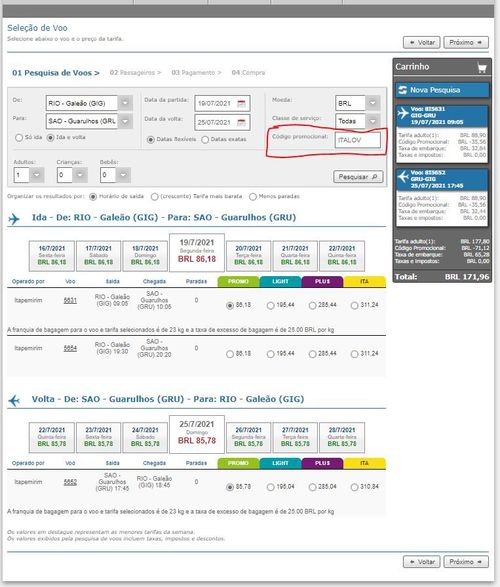This screenshot has height=587, width=500.
Task: Select PLUS fare 285,44 for 09:05 flight
Action: tap(312, 305)
